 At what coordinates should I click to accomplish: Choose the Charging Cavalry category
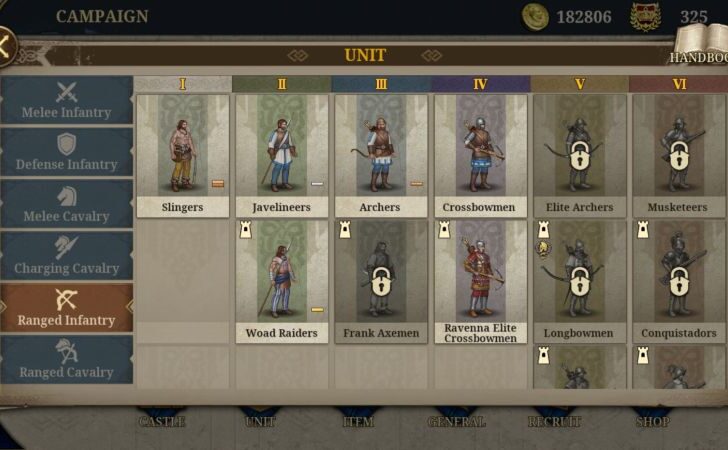pos(66,256)
